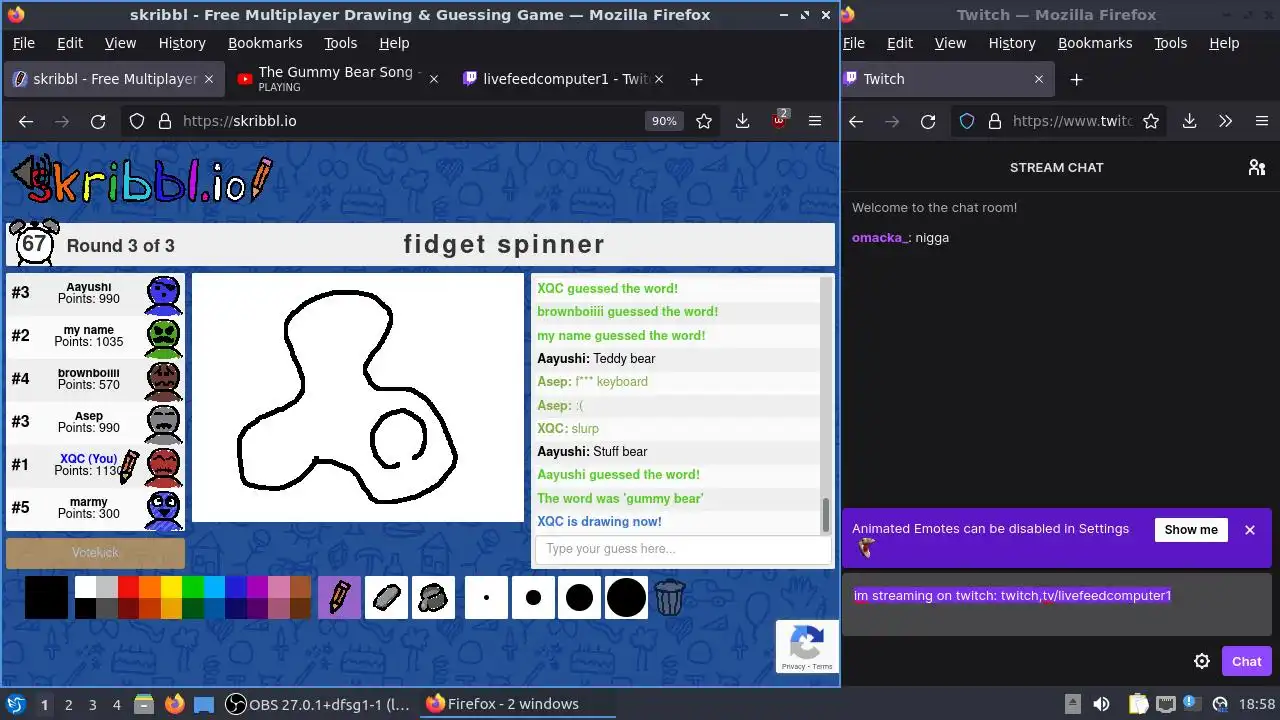Pick the white color swatch

(x=85, y=587)
